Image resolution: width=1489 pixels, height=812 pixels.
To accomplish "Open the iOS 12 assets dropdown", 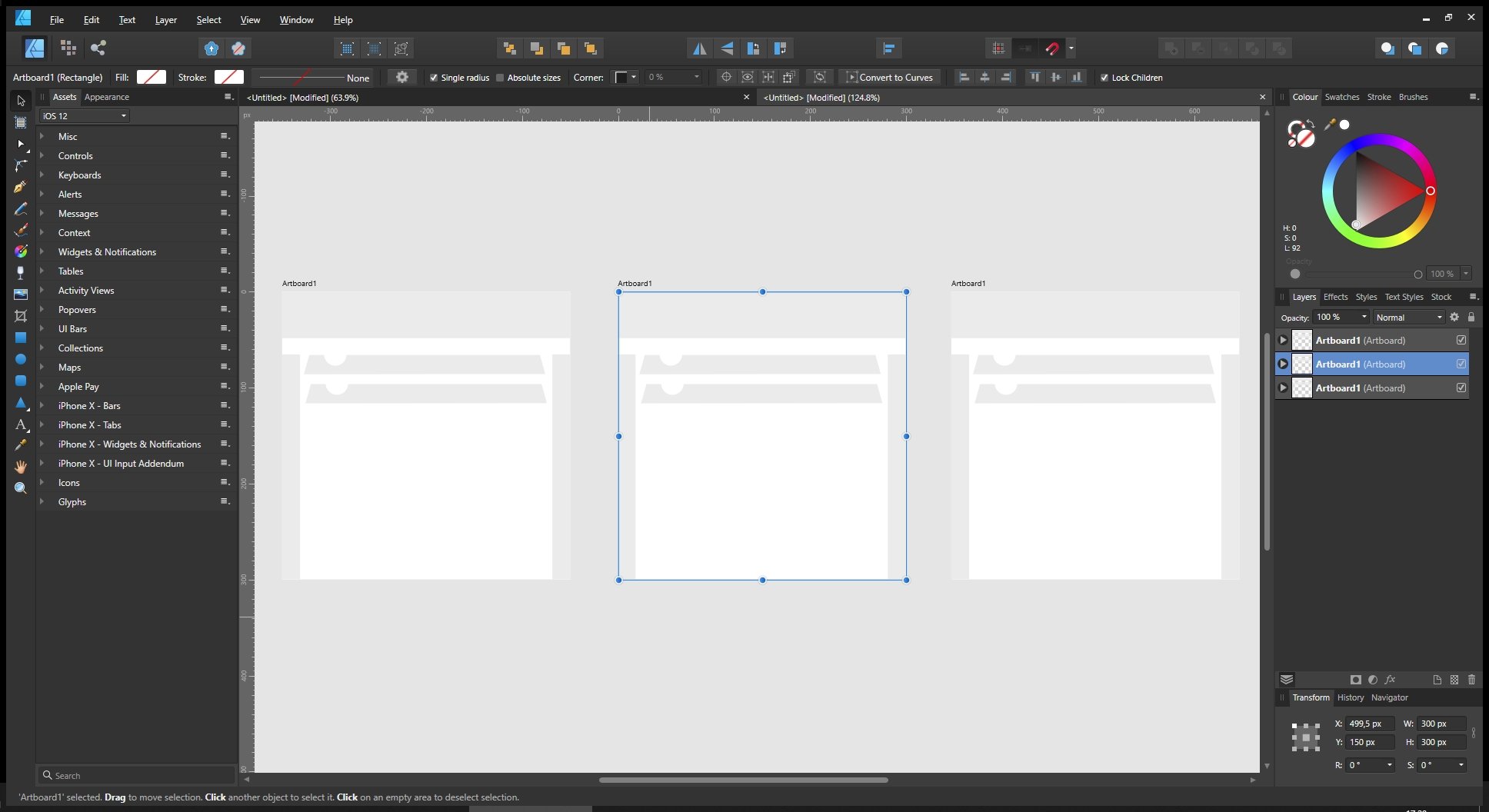I will [83, 115].
